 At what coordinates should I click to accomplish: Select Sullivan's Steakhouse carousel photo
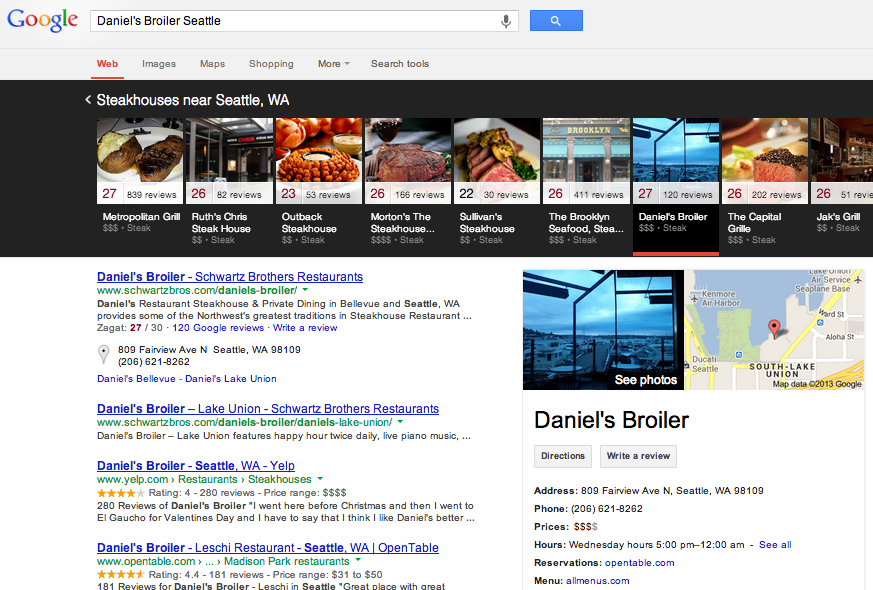(497, 161)
